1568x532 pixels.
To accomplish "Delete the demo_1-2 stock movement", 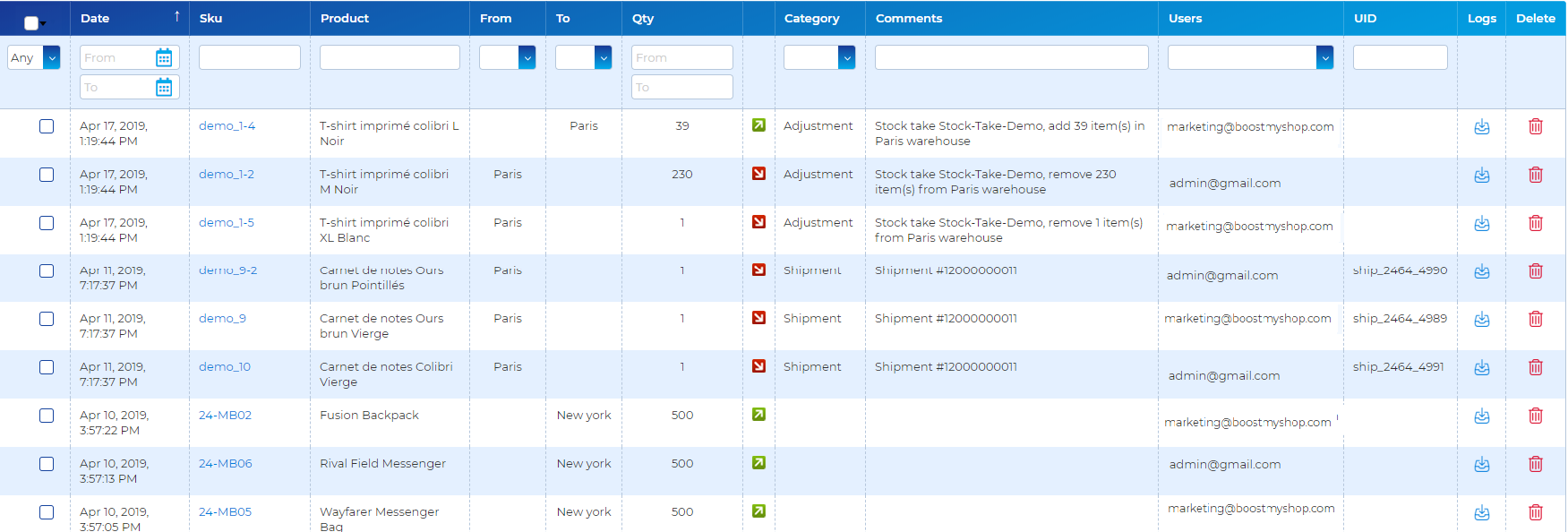I will click(x=1536, y=175).
